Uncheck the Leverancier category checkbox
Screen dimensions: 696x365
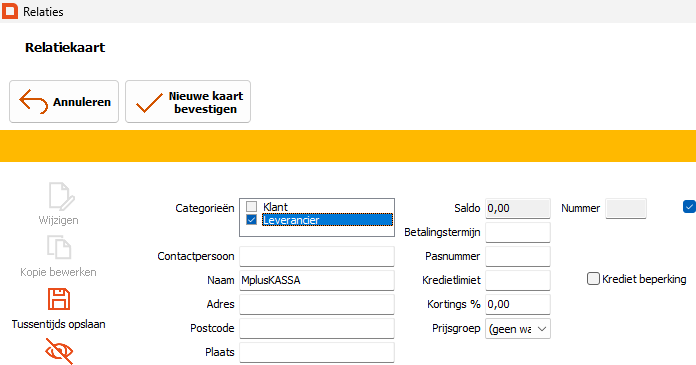click(252, 219)
